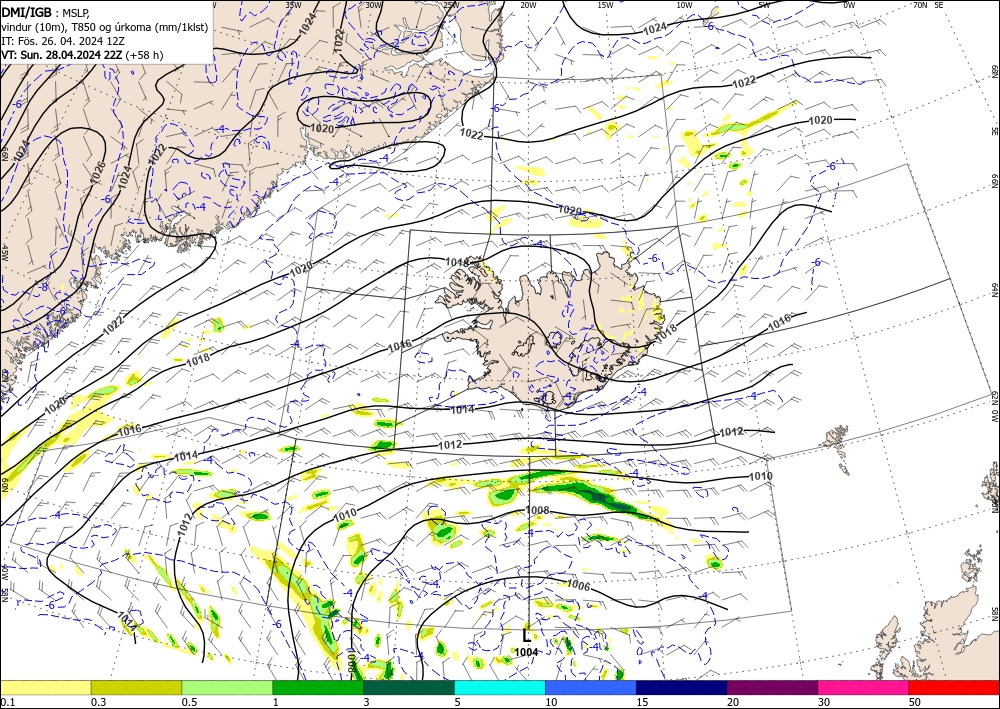Screen dimensions: 1000x709
Task: Click the light green 0.5–1 legend swatch
Action: (227, 687)
